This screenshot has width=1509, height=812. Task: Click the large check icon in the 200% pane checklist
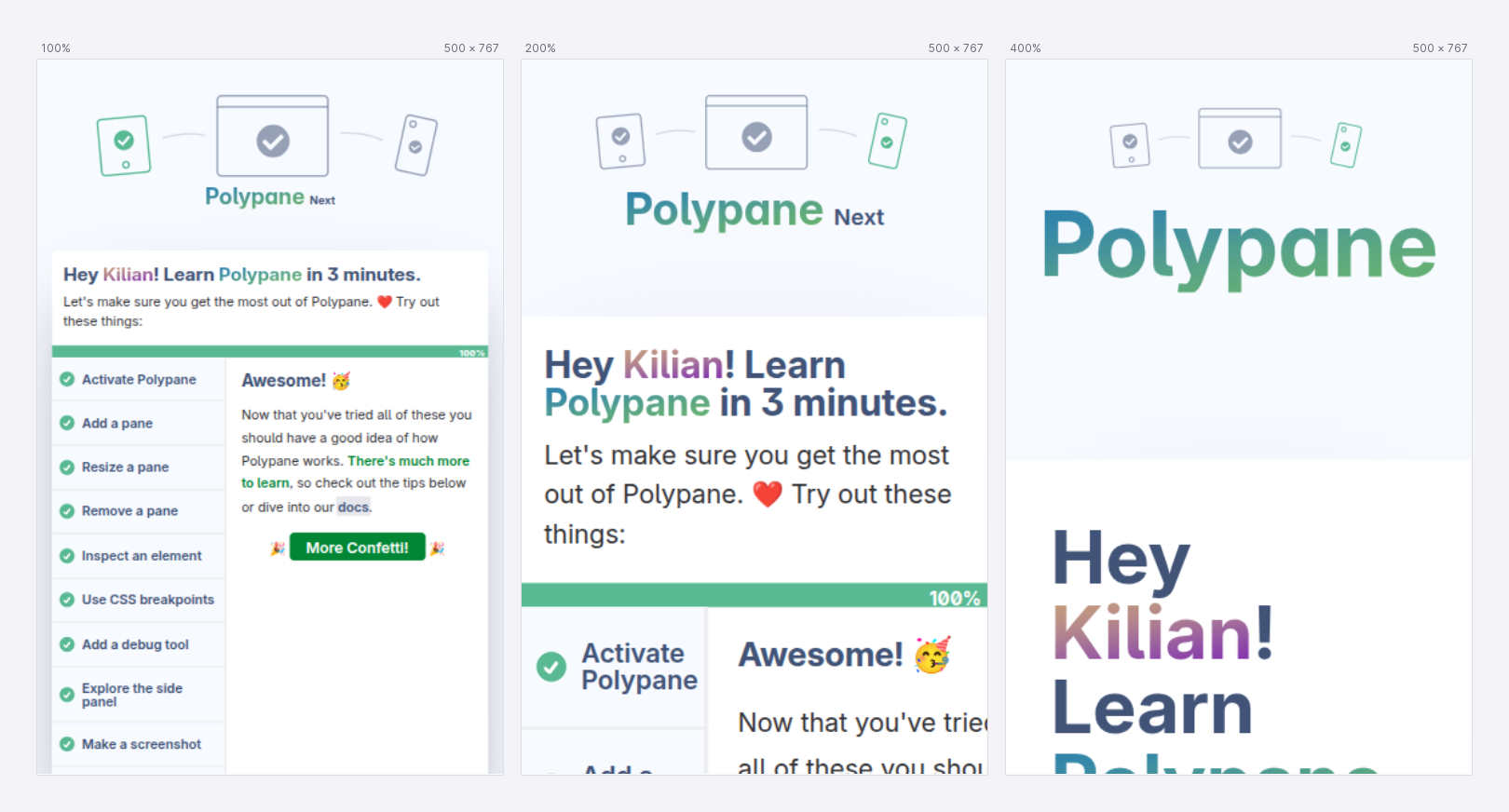(x=551, y=667)
